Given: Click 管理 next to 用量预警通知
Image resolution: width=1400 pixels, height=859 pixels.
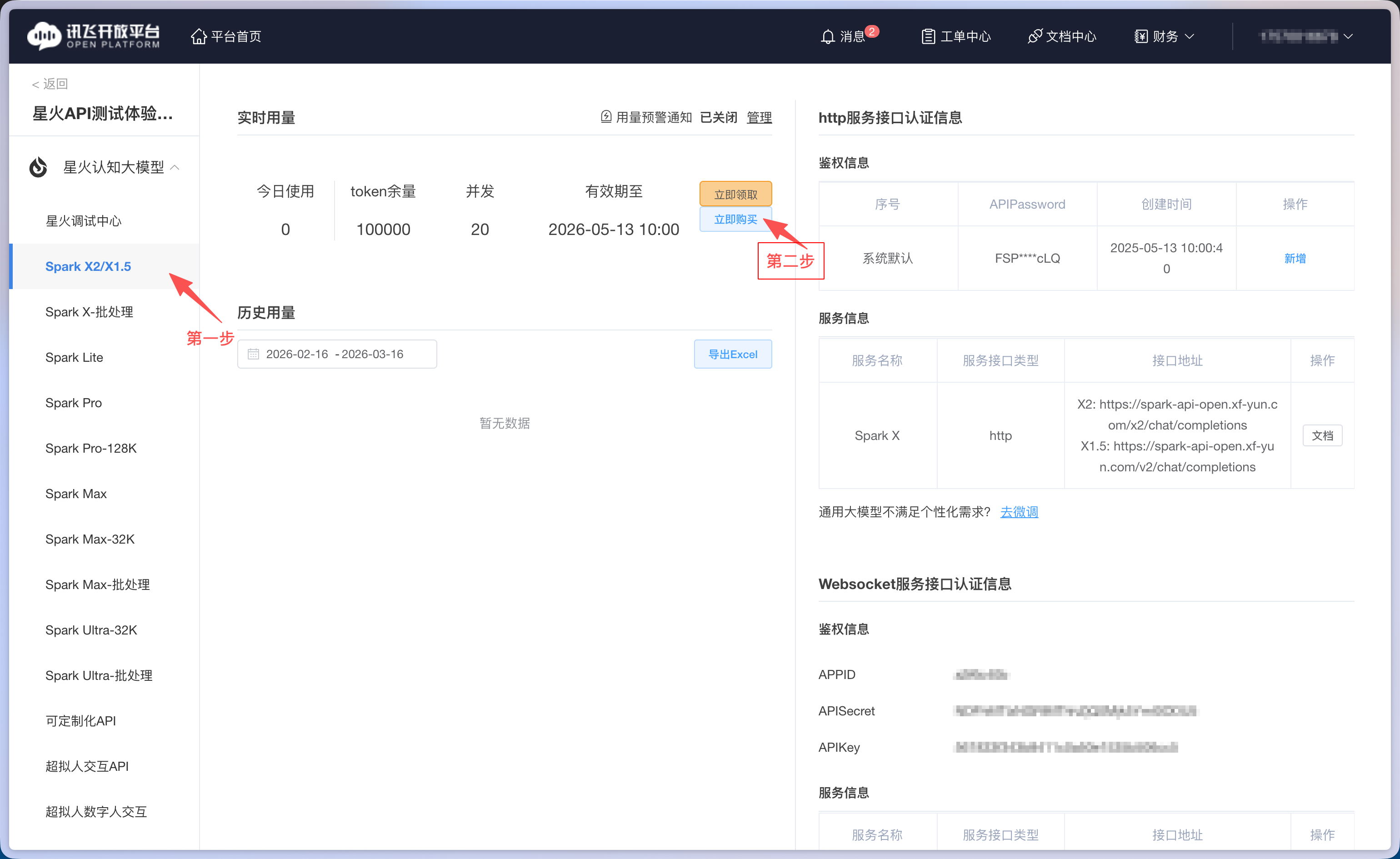Looking at the screenshot, I should 759,117.
